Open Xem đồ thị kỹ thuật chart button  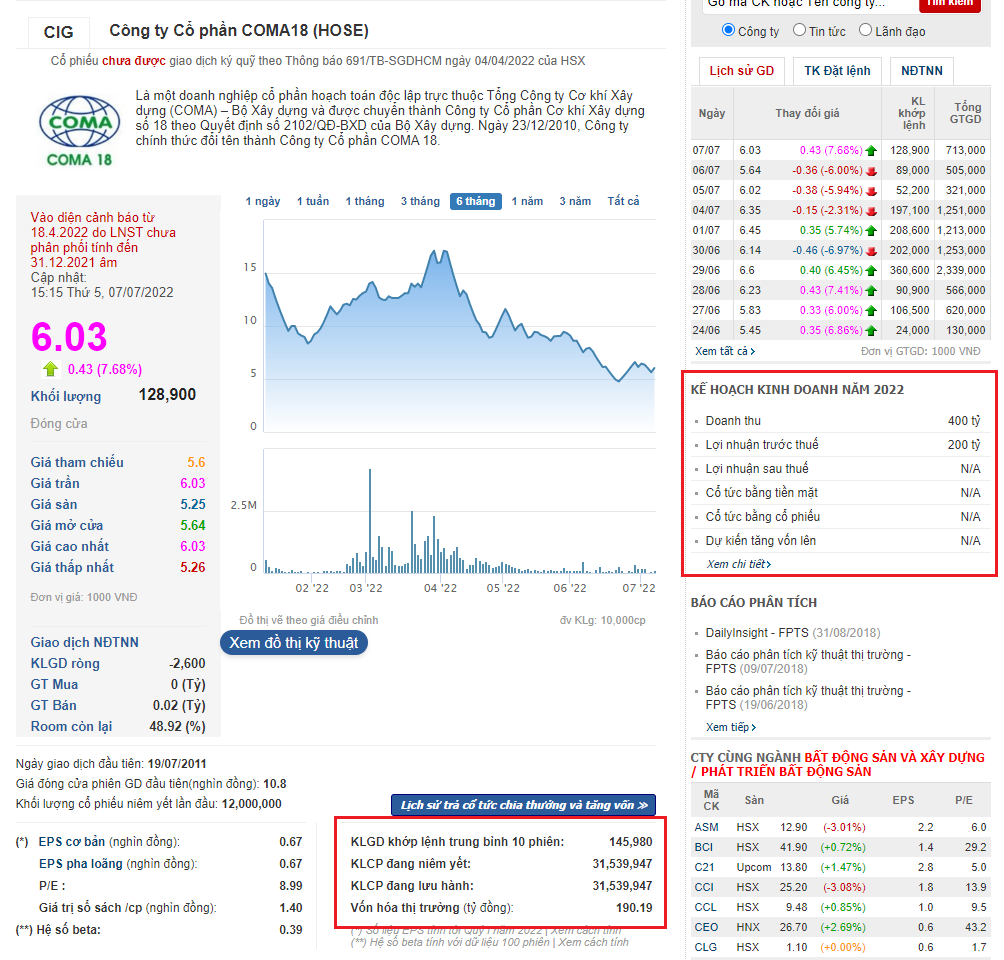pos(294,643)
